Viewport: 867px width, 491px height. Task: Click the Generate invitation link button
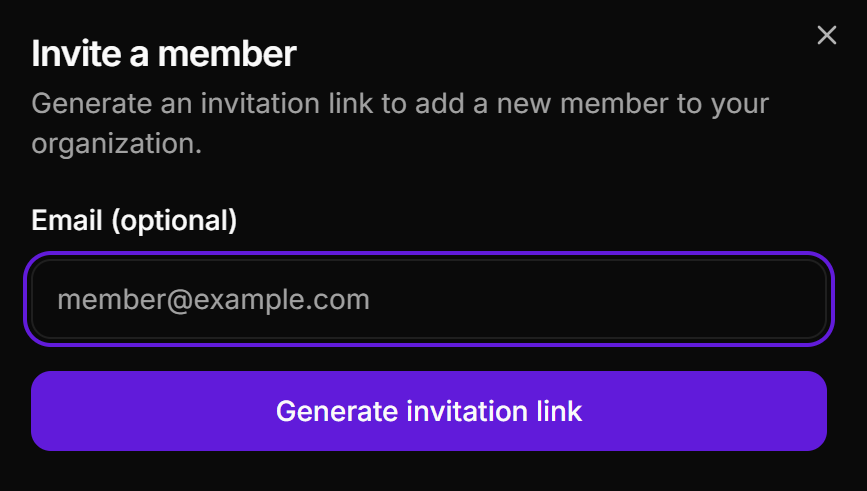pyautogui.click(x=429, y=411)
